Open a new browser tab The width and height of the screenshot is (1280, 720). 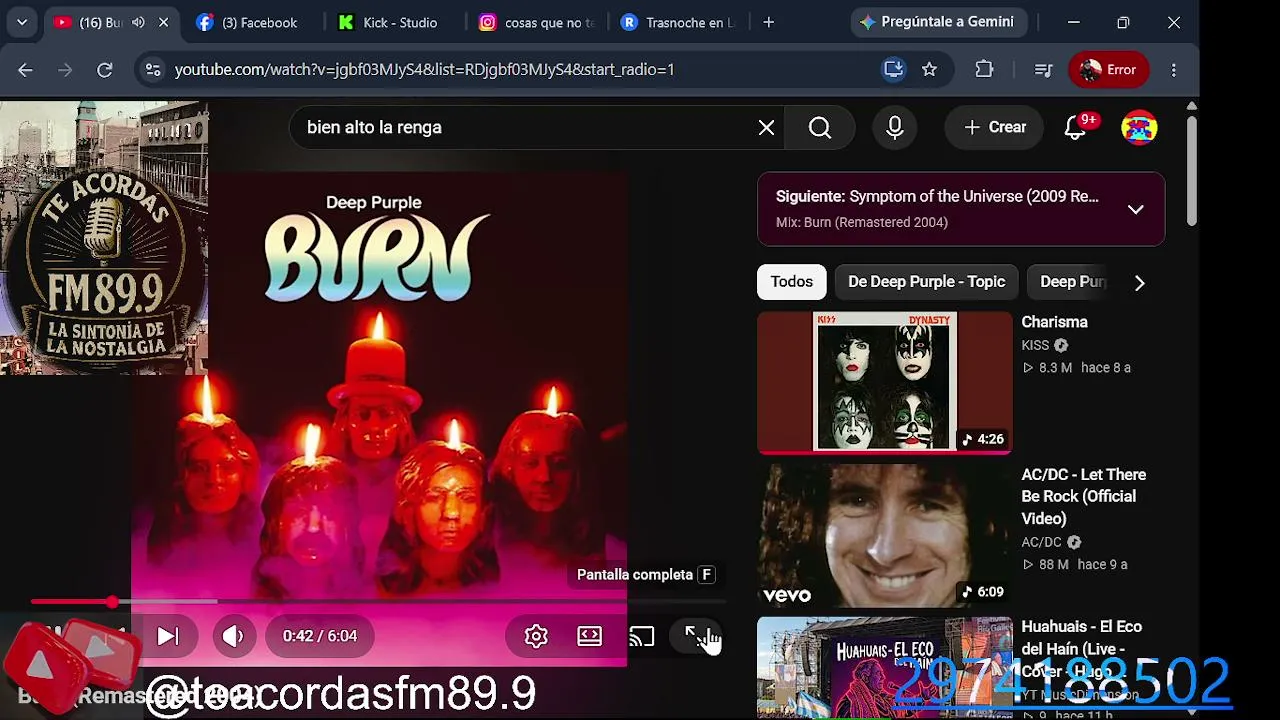(x=768, y=22)
